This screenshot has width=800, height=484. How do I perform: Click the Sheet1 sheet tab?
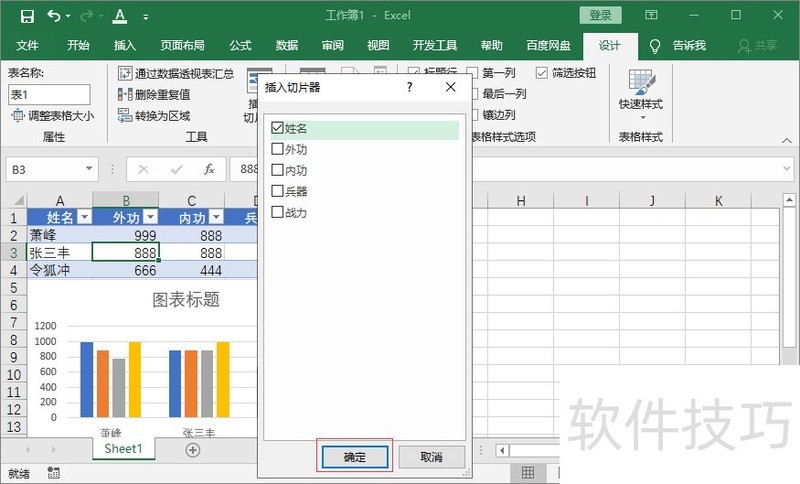pyautogui.click(x=123, y=448)
